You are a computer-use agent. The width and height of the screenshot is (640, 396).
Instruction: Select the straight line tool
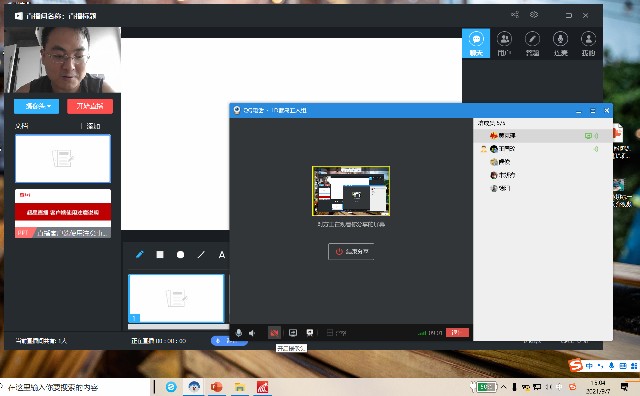(x=201, y=255)
